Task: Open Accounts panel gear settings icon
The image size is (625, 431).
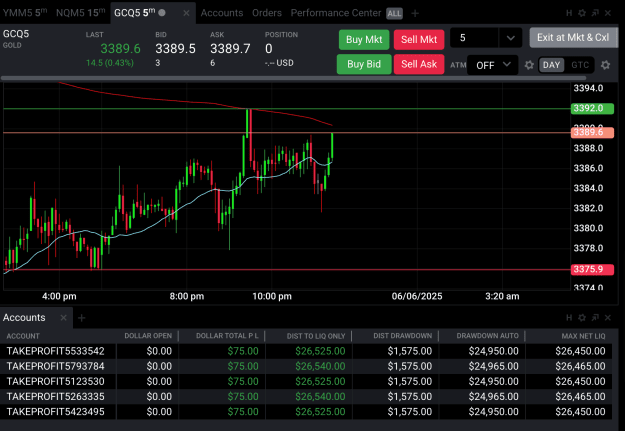Action: pyautogui.click(x=582, y=317)
